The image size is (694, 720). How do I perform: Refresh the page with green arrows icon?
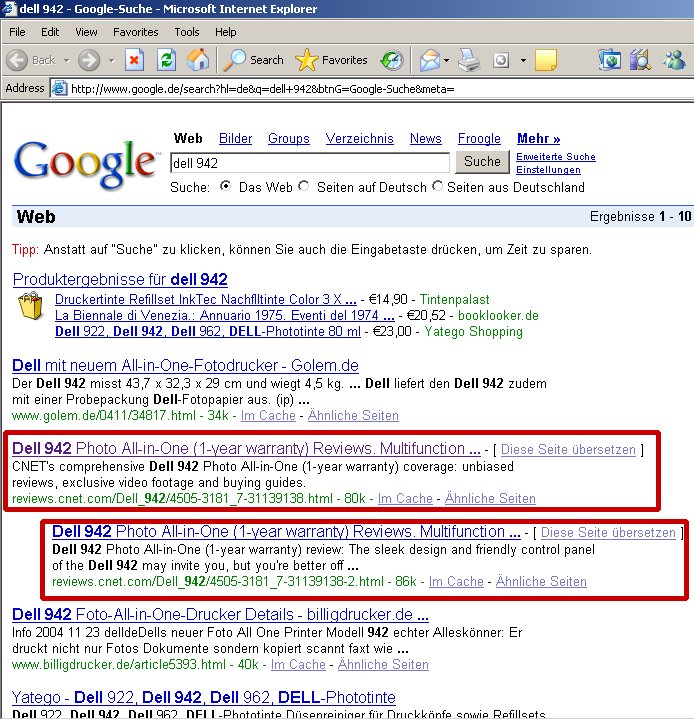(x=166, y=60)
